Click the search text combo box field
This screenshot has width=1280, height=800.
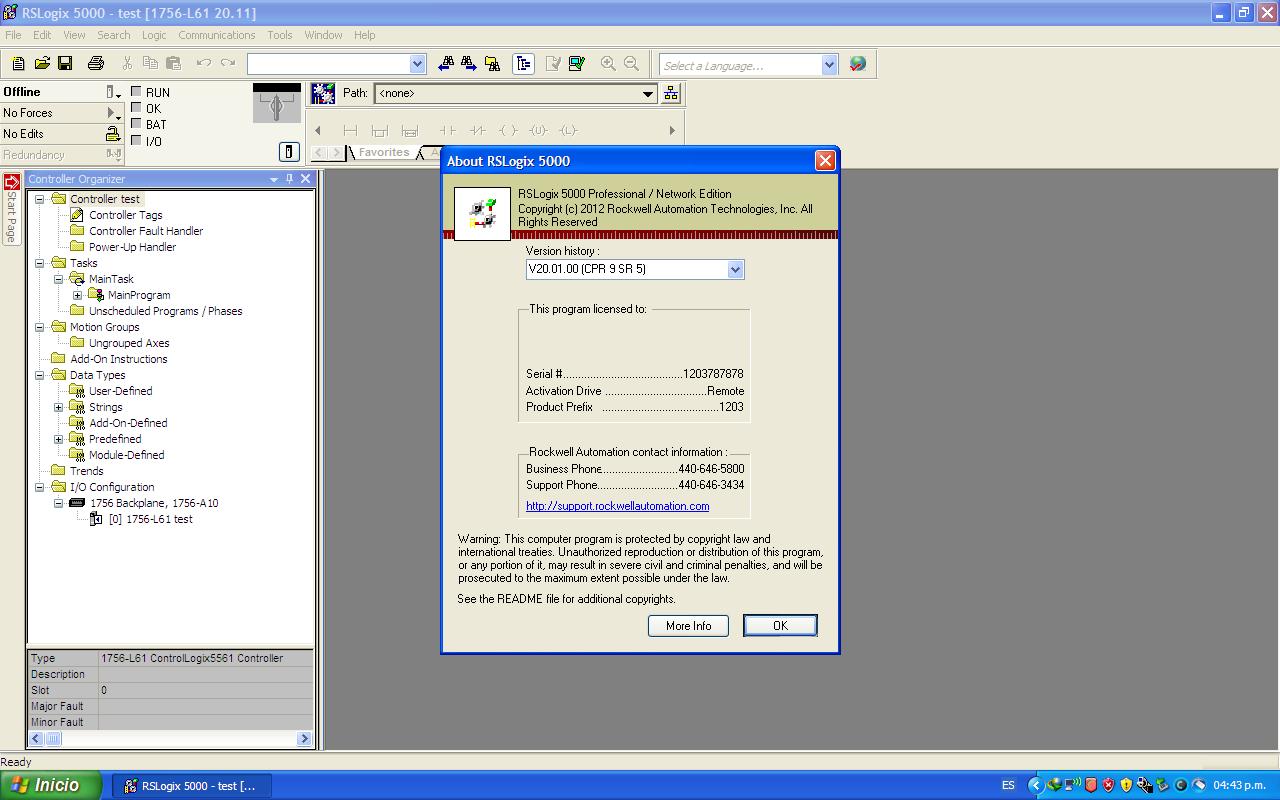pyautogui.click(x=329, y=64)
